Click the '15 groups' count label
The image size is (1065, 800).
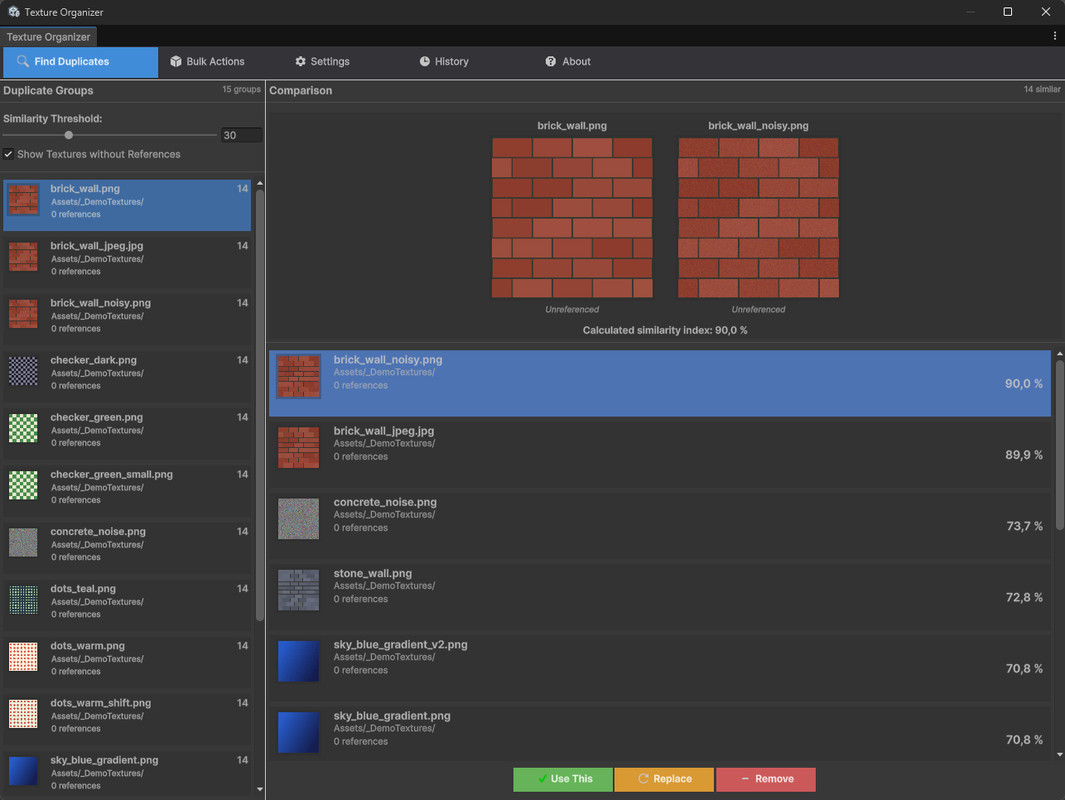click(x=241, y=90)
